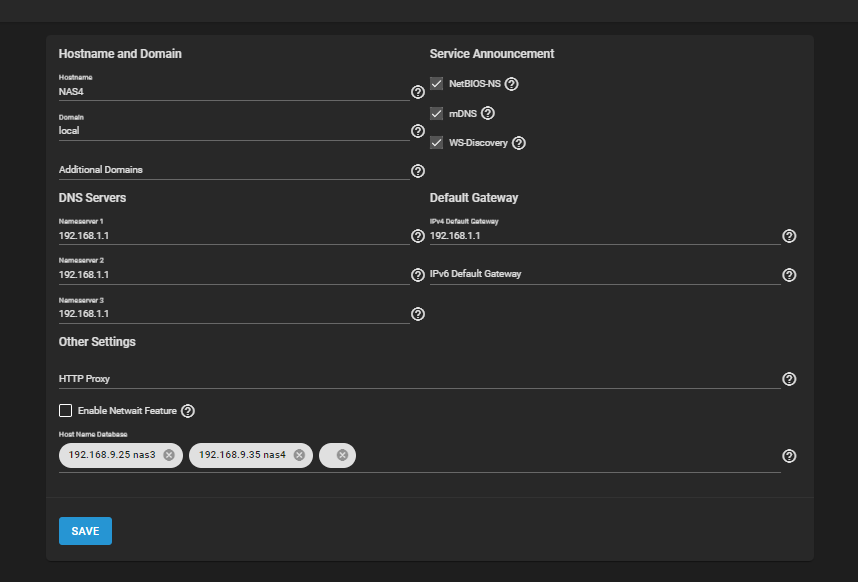Enable Netwait Feature checkbox
Image resolution: width=858 pixels, height=582 pixels.
(x=66, y=410)
